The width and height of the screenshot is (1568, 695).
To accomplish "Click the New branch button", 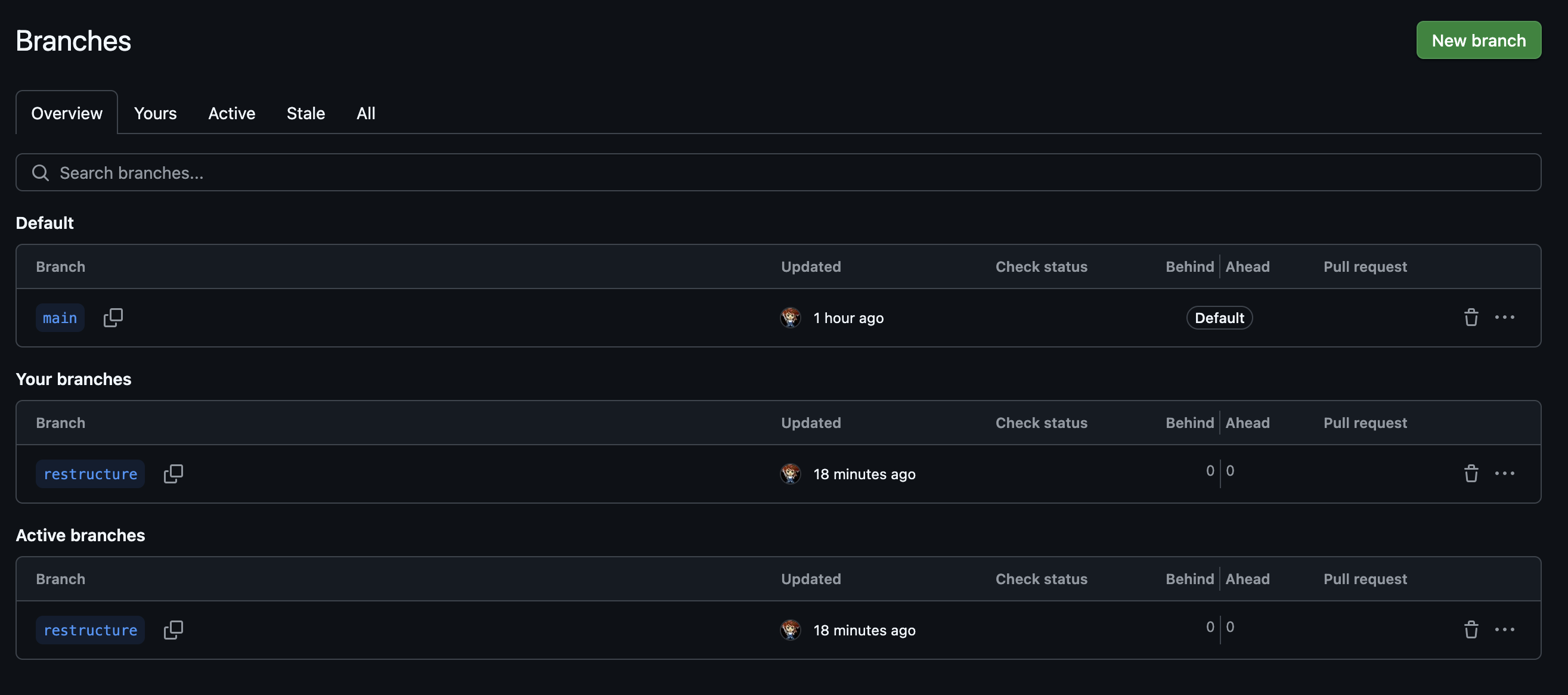I will tap(1477, 39).
